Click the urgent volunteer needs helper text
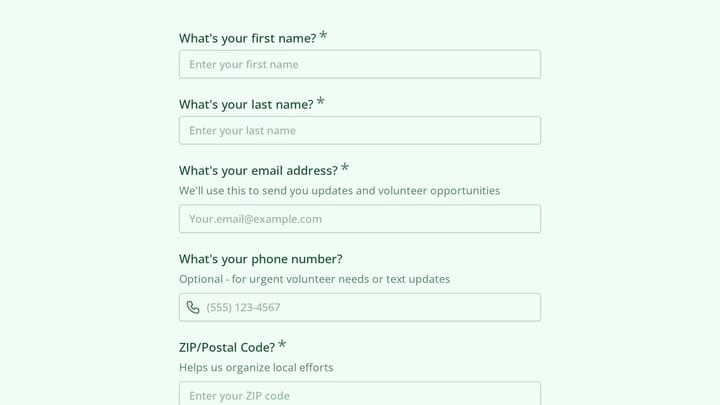This screenshot has height=405, width=720. tap(315, 279)
